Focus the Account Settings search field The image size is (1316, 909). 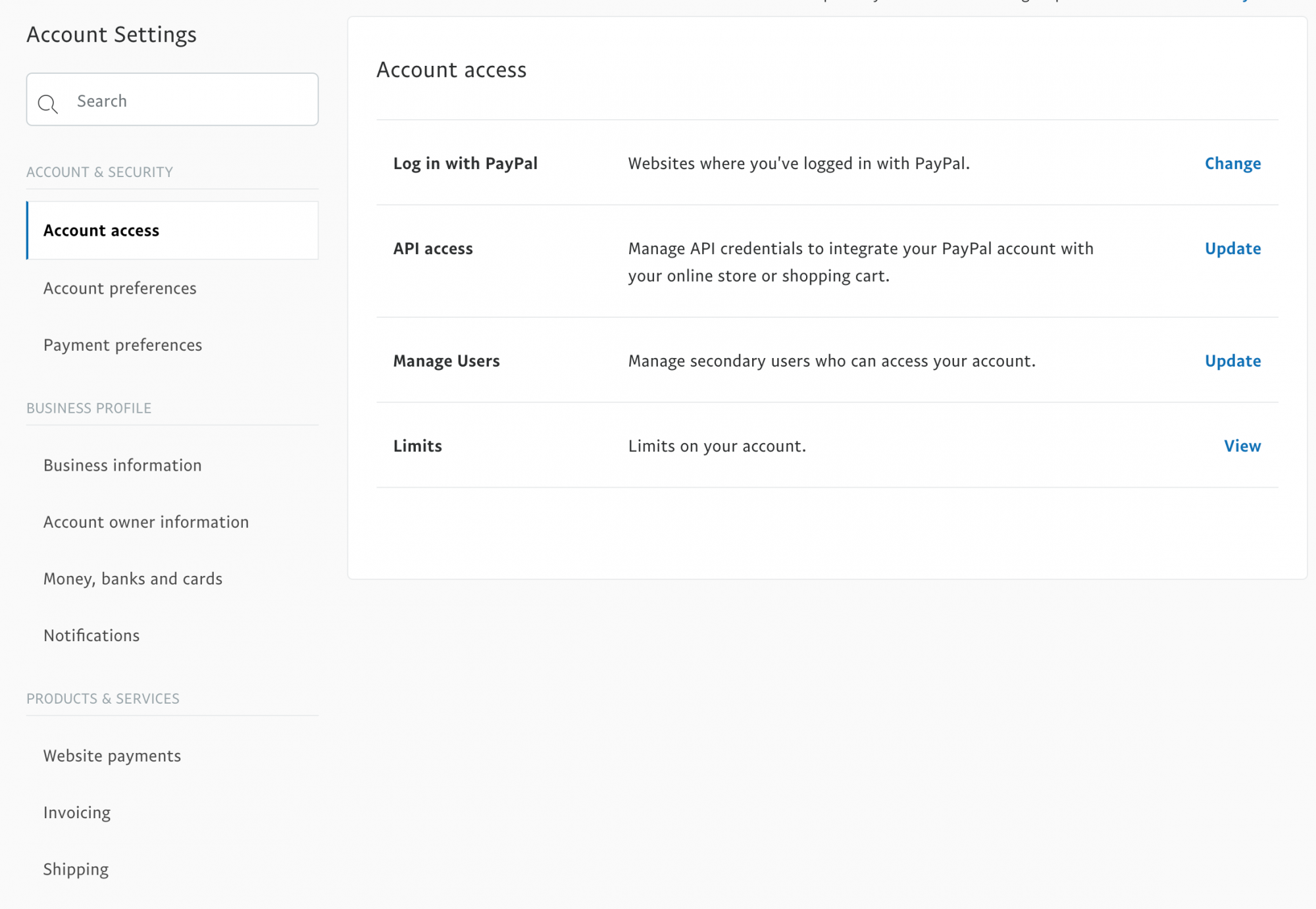(x=172, y=99)
